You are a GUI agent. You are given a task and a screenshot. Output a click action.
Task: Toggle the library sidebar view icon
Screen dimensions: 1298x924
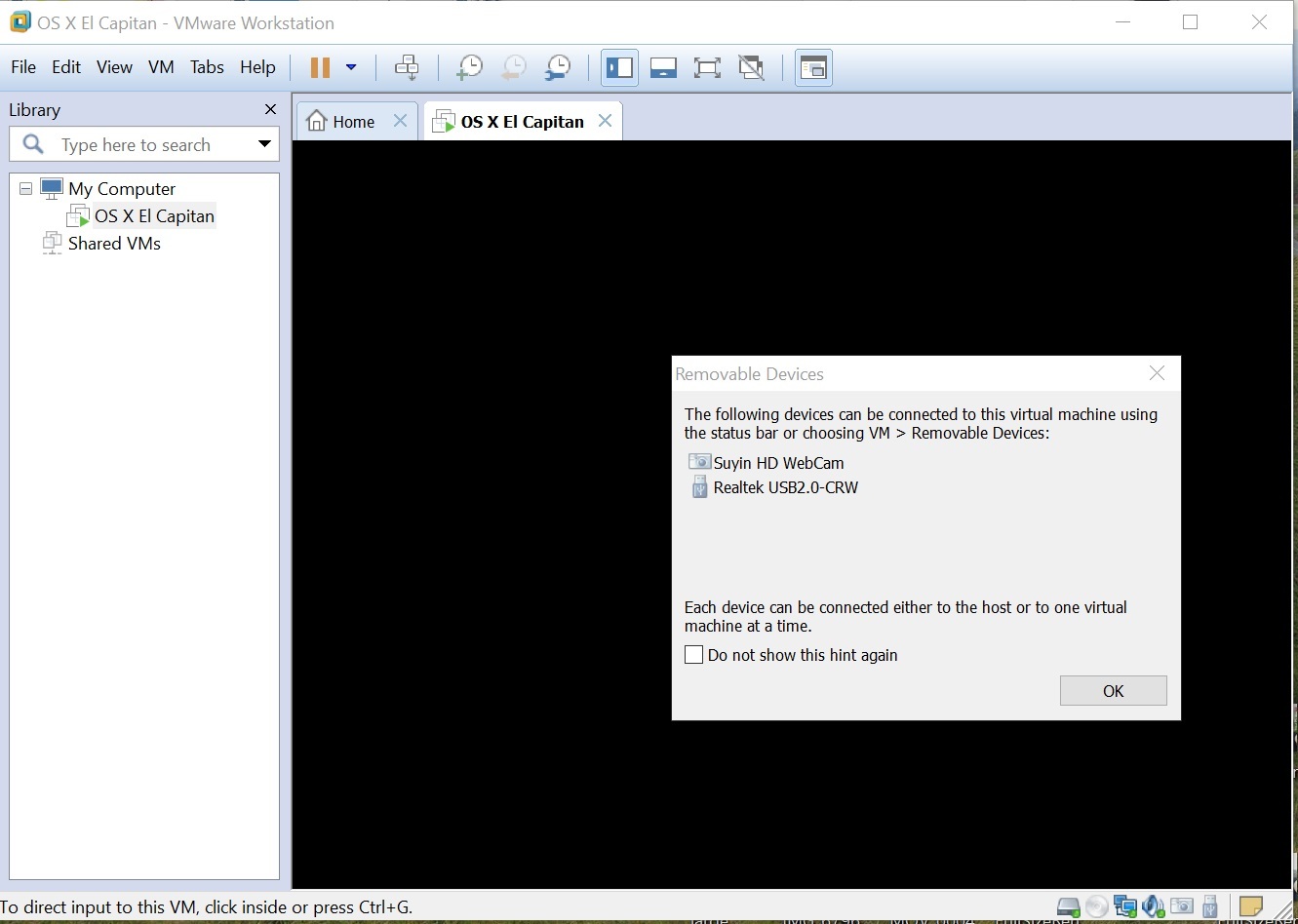(x=619, y=67)
